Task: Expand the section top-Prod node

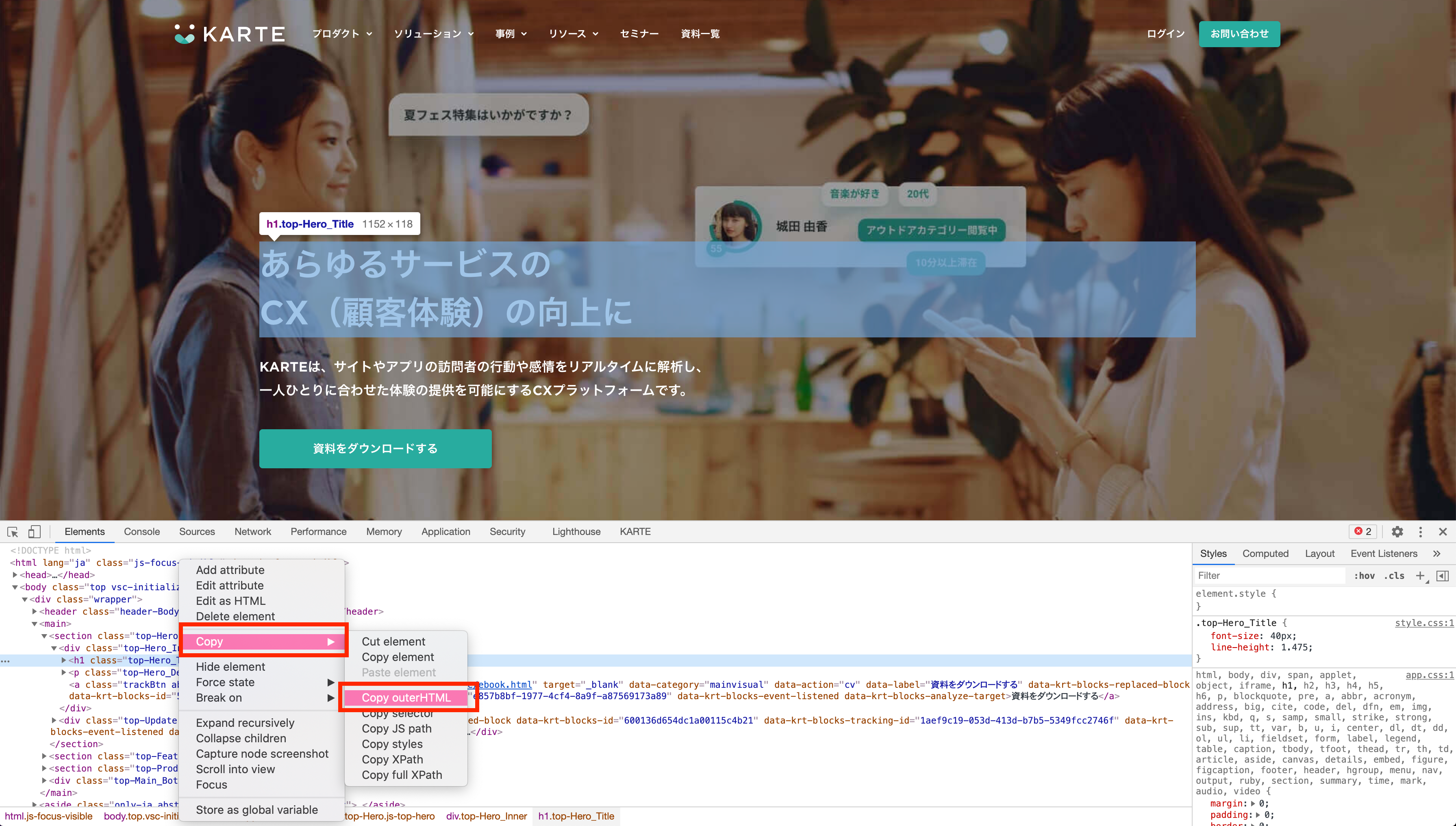Action: coord(44,768)
